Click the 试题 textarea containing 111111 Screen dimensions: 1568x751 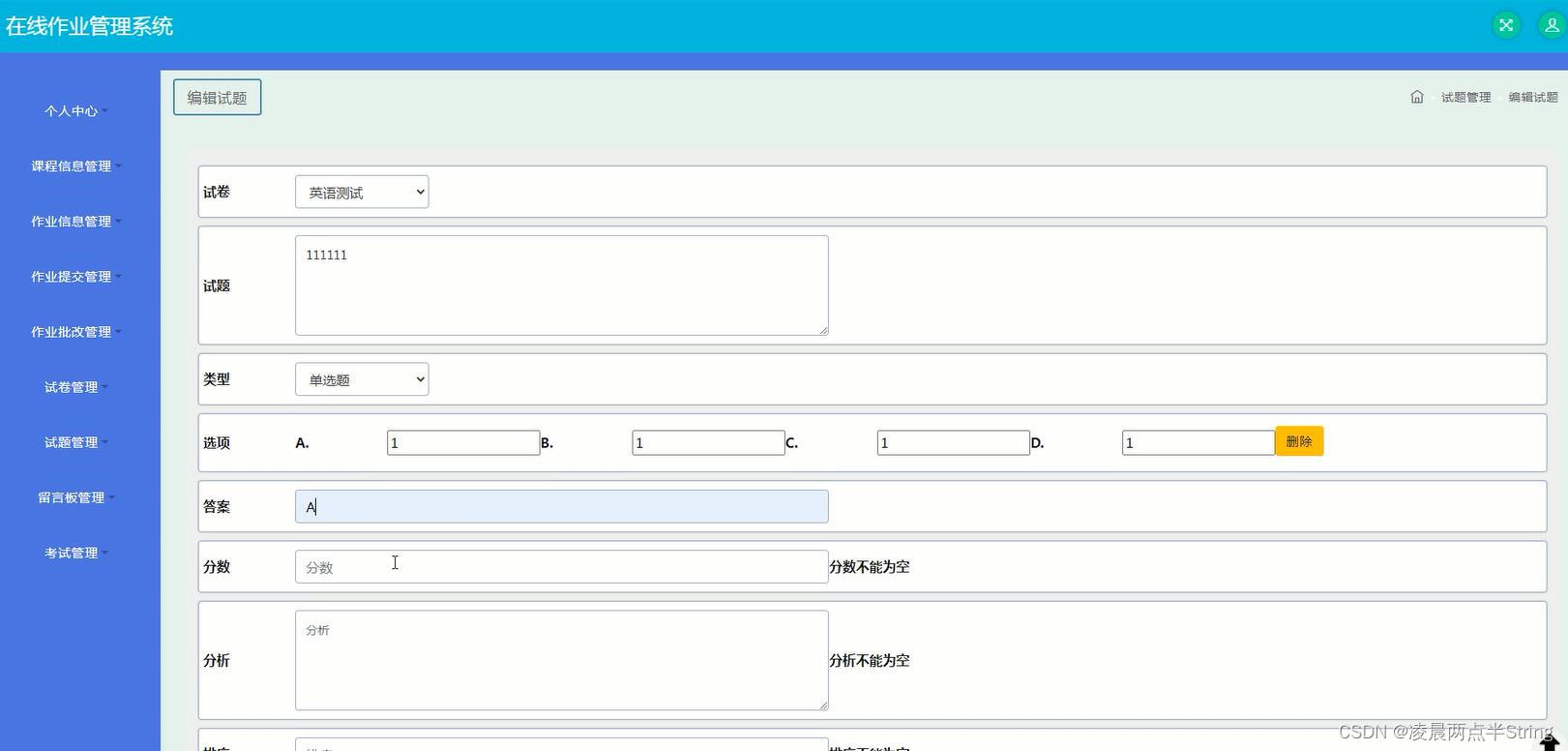561,285
